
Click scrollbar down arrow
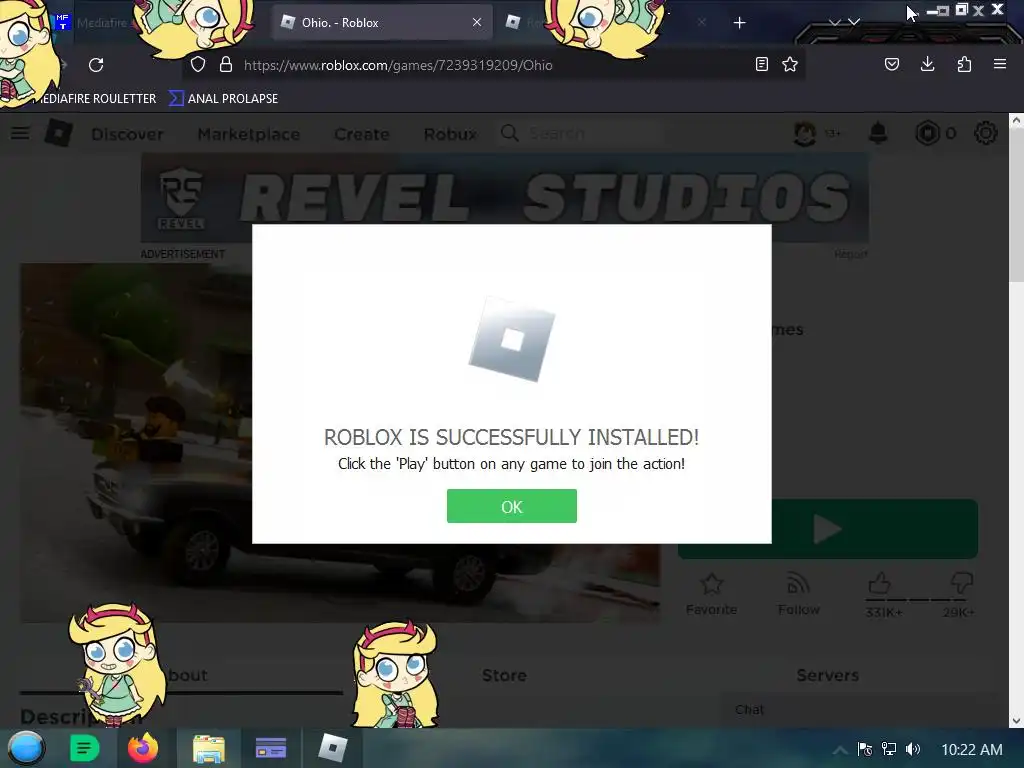pyautogui.click(x=1016, y=721)
